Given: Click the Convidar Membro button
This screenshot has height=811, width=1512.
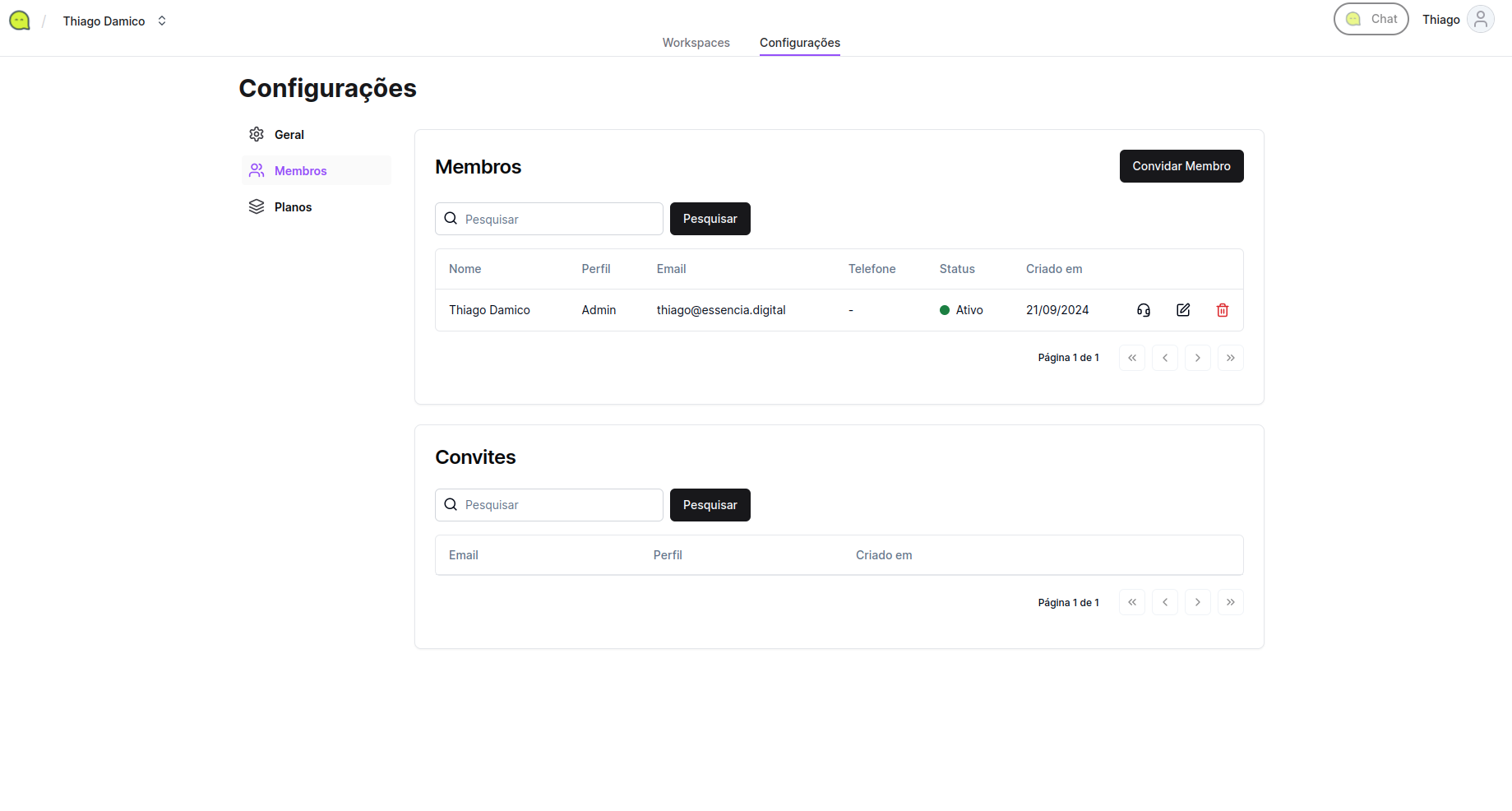Looking at the screenshot, I should coord(1181,166).
